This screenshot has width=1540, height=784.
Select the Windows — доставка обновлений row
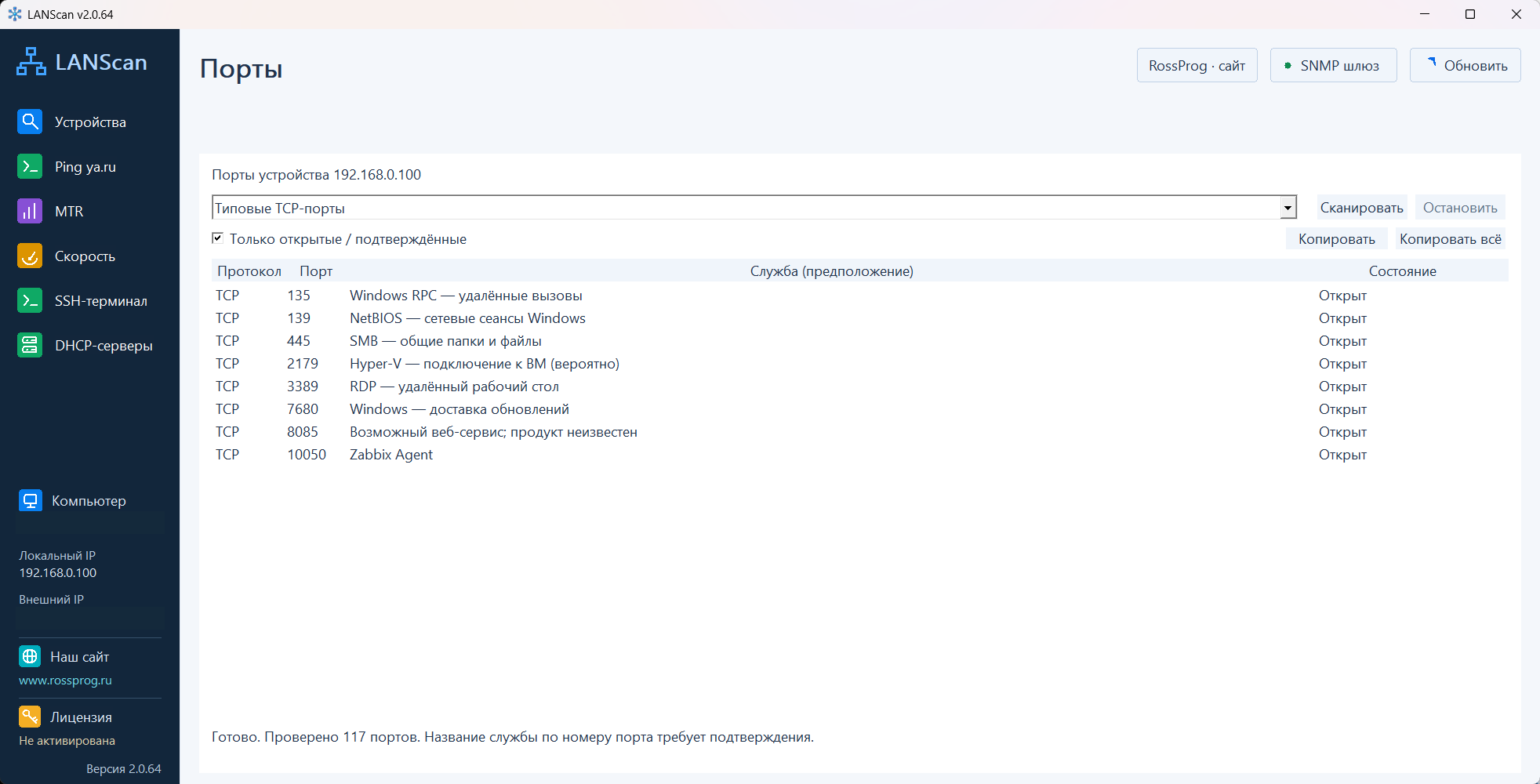[860, 409]
